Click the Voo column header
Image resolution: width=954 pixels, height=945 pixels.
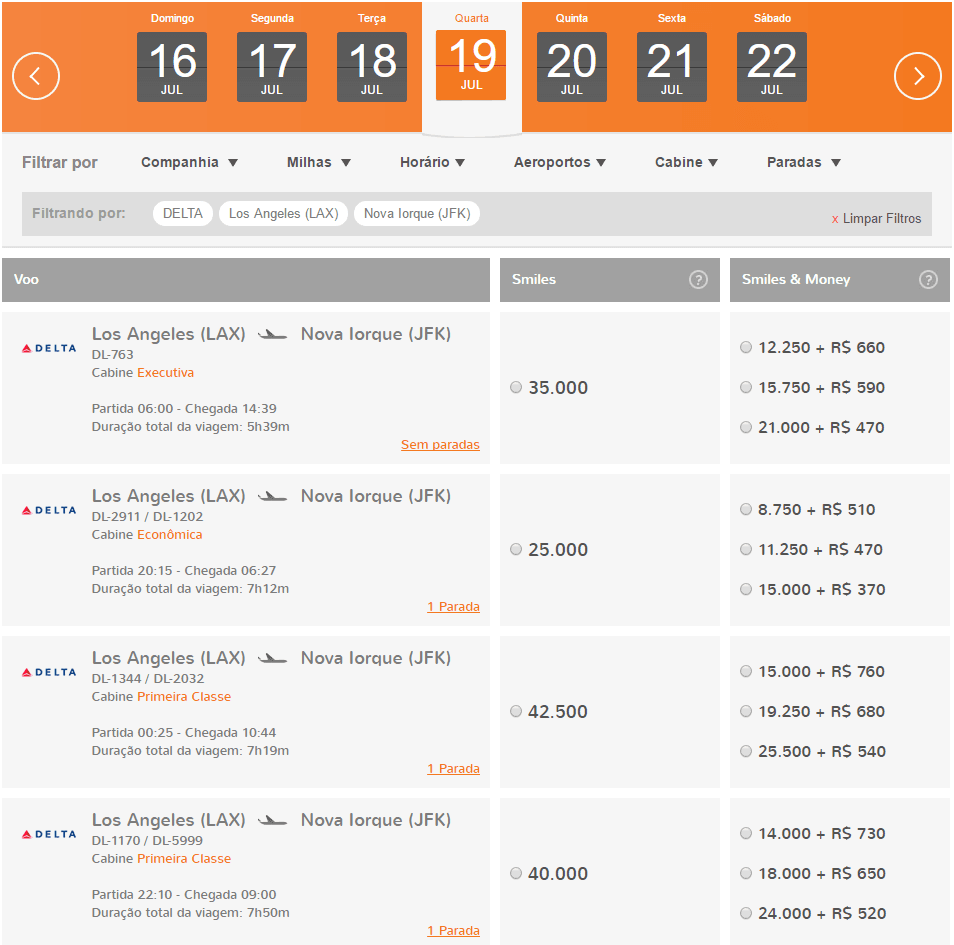click(246, 279)
